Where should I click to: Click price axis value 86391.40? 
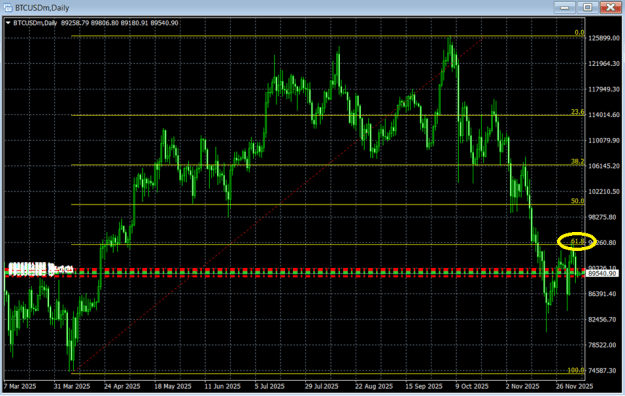[602, 294]
